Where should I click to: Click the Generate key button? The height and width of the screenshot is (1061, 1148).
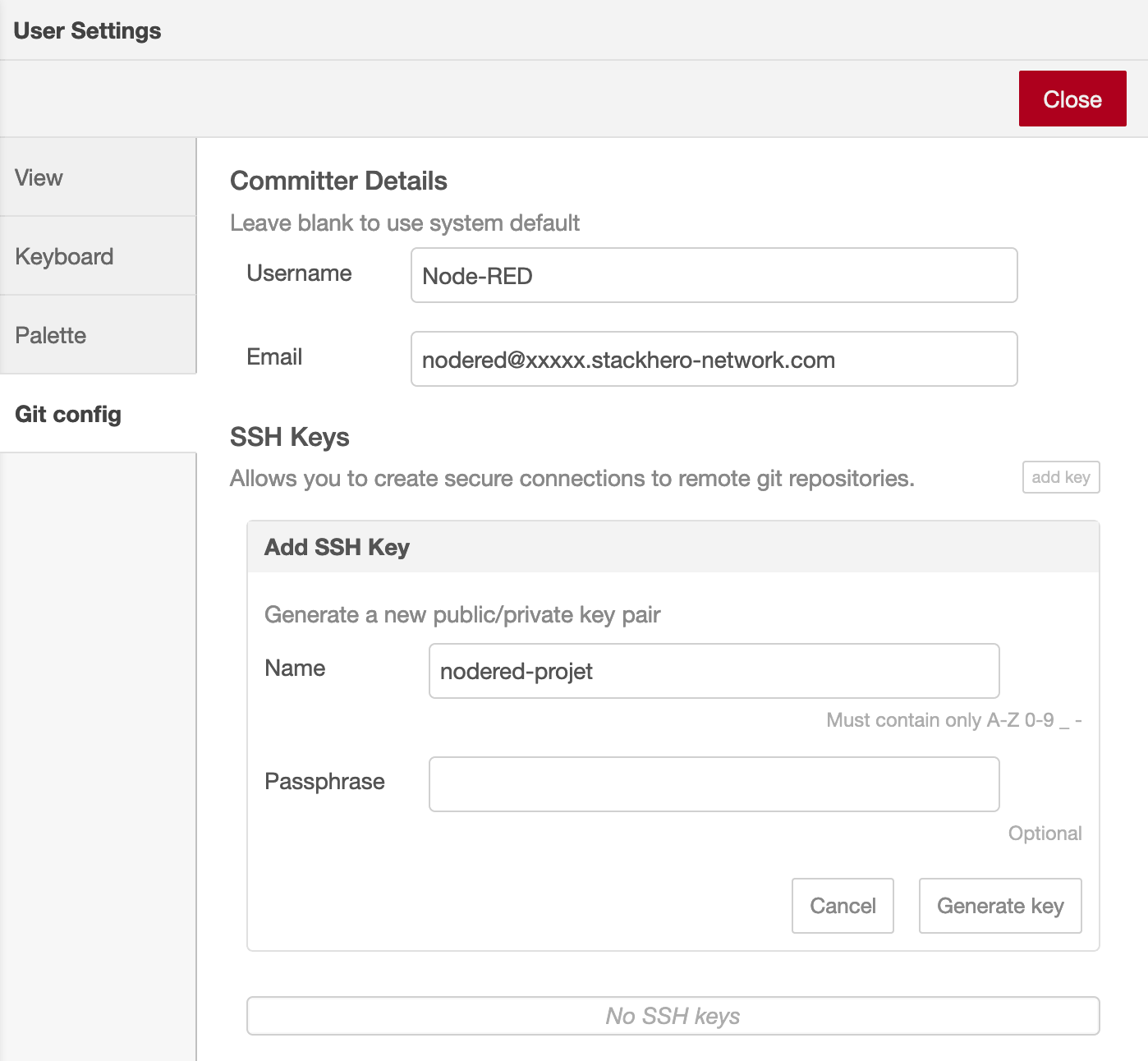coord(999,906)
